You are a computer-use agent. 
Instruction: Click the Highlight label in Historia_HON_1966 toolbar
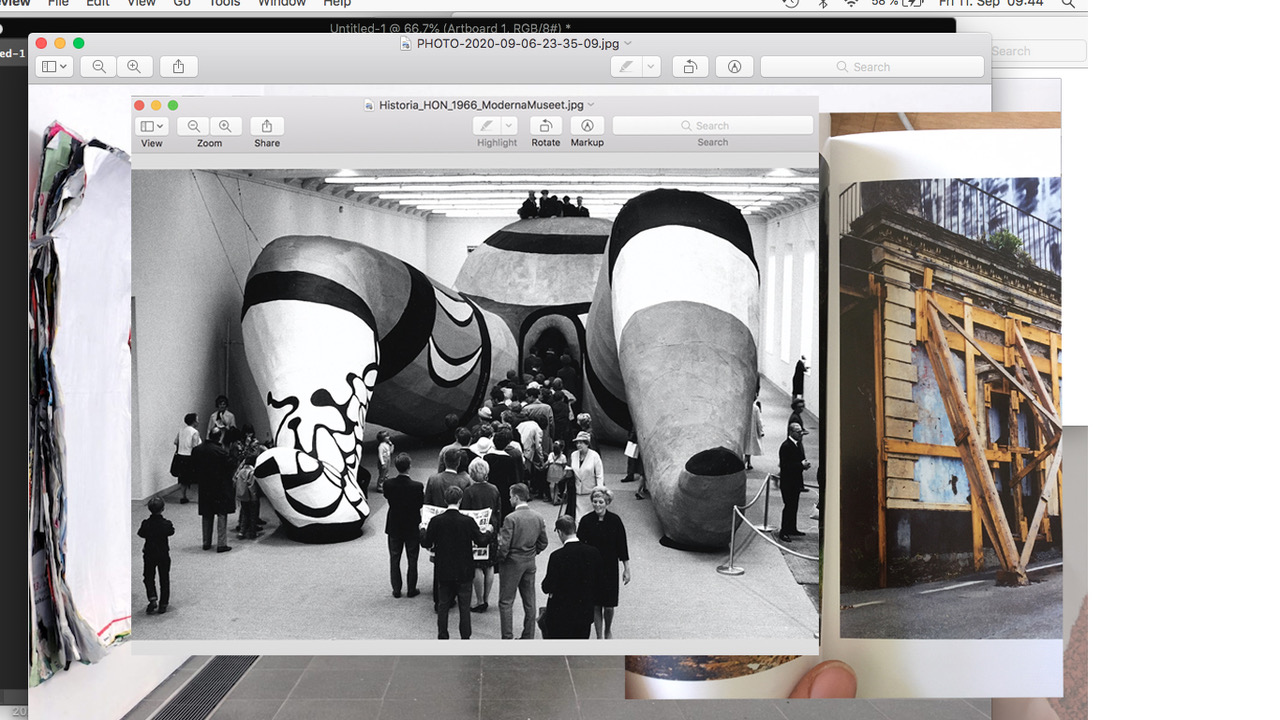pyautogui.click(x=497, y=143)
